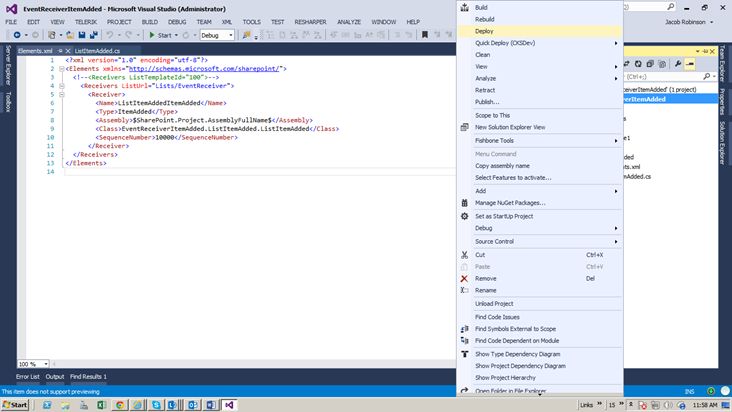Open the Debug configuration dropdown
The width and height of the screenshot is (732, 412).
217,35
